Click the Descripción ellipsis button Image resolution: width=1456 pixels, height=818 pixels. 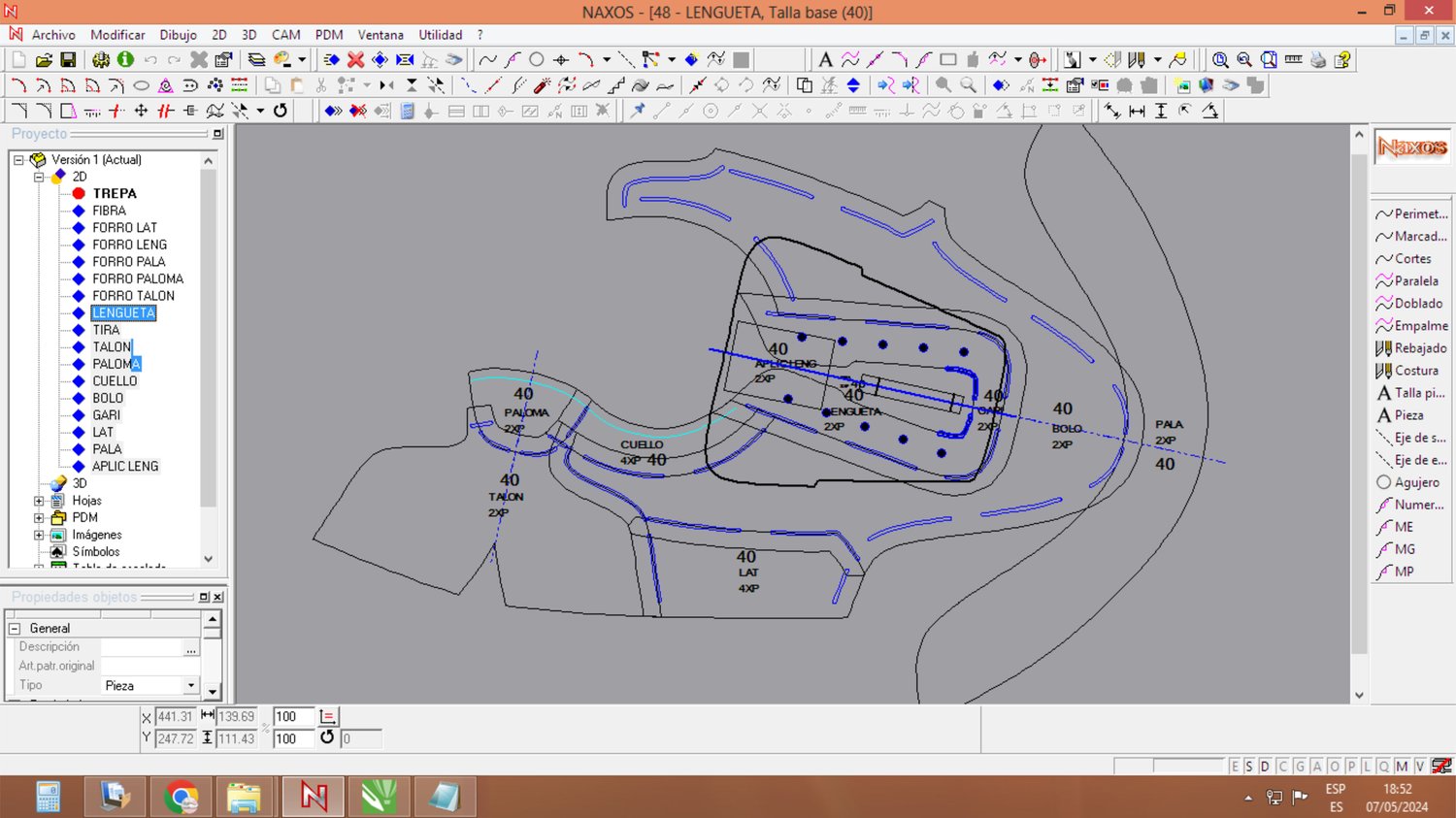point(190,647)
